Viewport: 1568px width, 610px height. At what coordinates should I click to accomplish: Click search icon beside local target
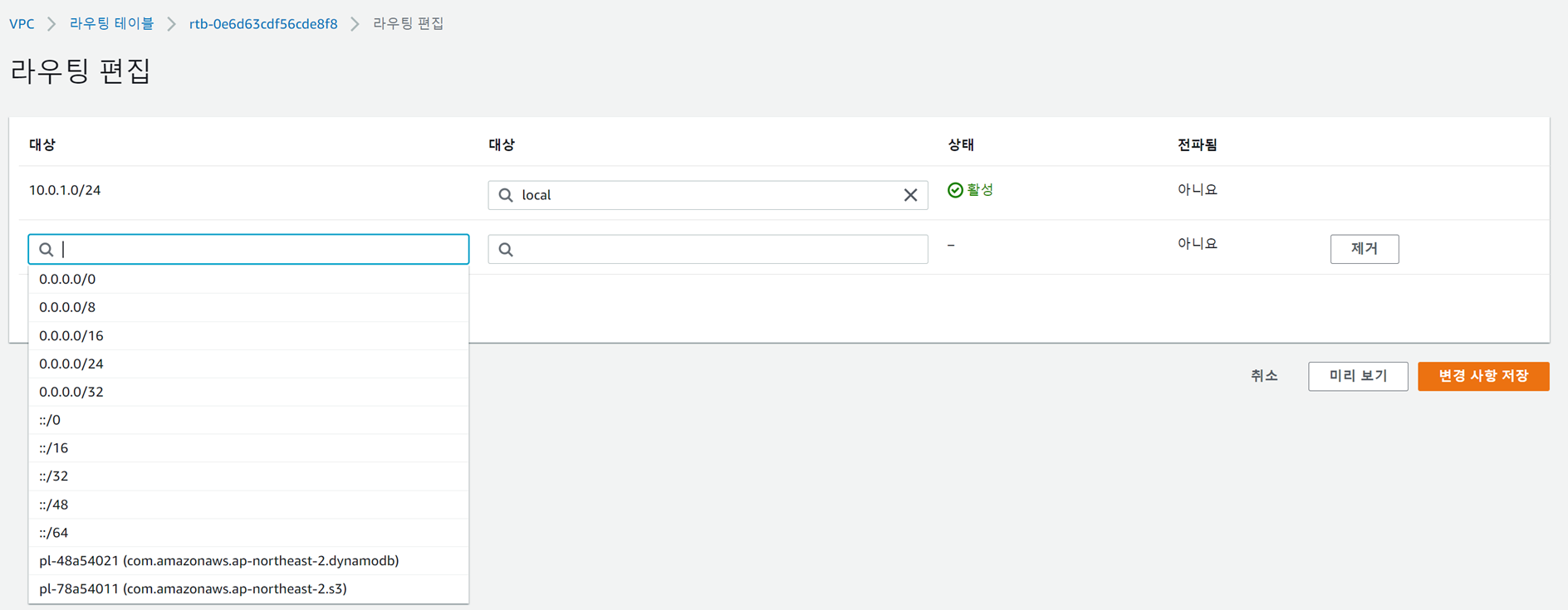pos(506,195)
